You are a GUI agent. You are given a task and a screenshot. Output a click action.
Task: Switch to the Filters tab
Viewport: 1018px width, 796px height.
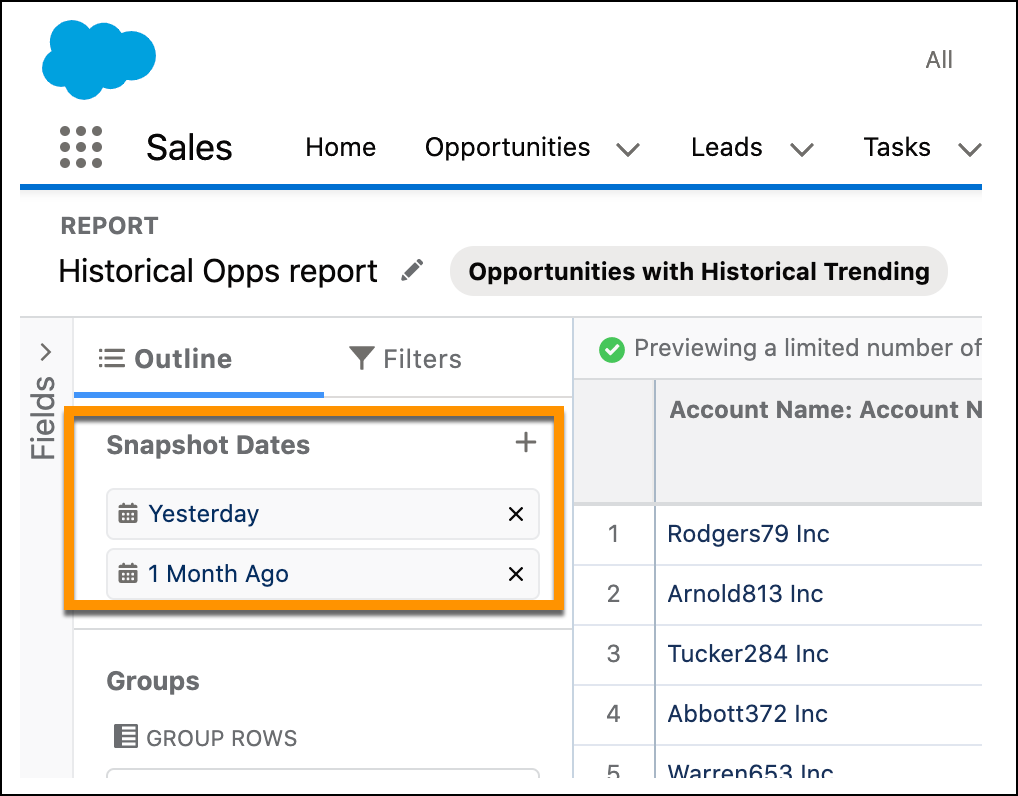pyautogui.click(x=406, y=358)
